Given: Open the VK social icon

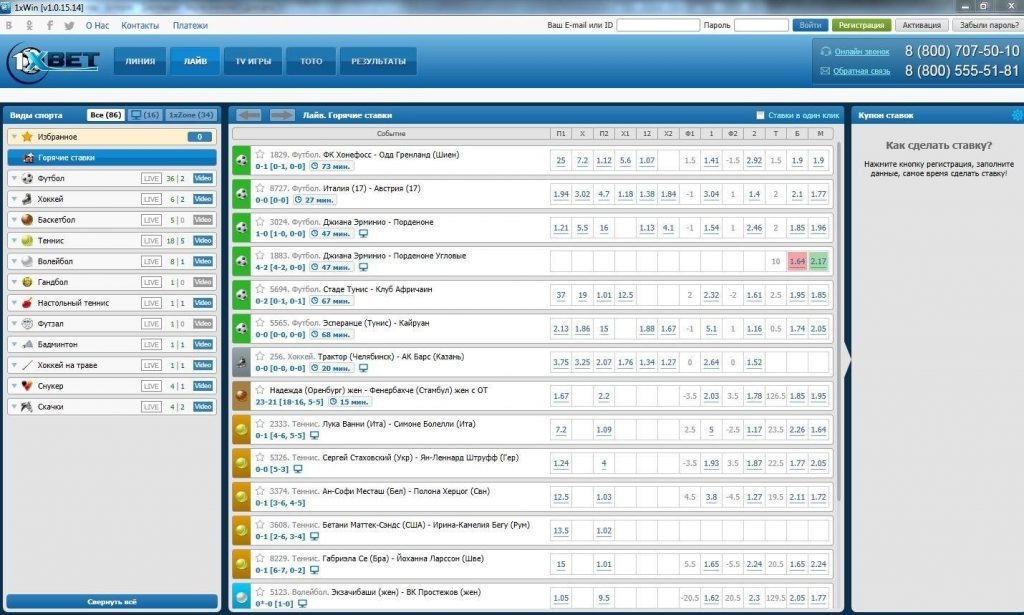Looking at the screenshot, I should tap(9, 25).
